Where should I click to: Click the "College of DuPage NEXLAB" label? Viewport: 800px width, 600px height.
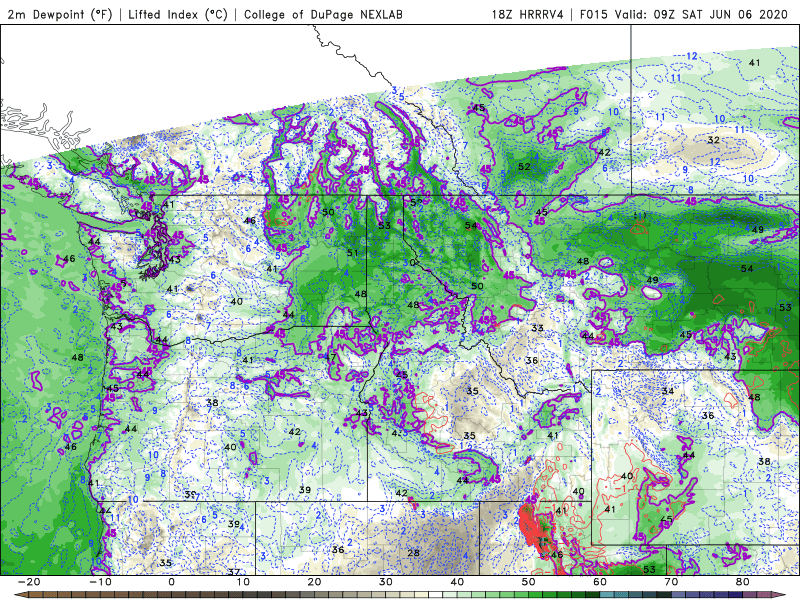[323, 14]
